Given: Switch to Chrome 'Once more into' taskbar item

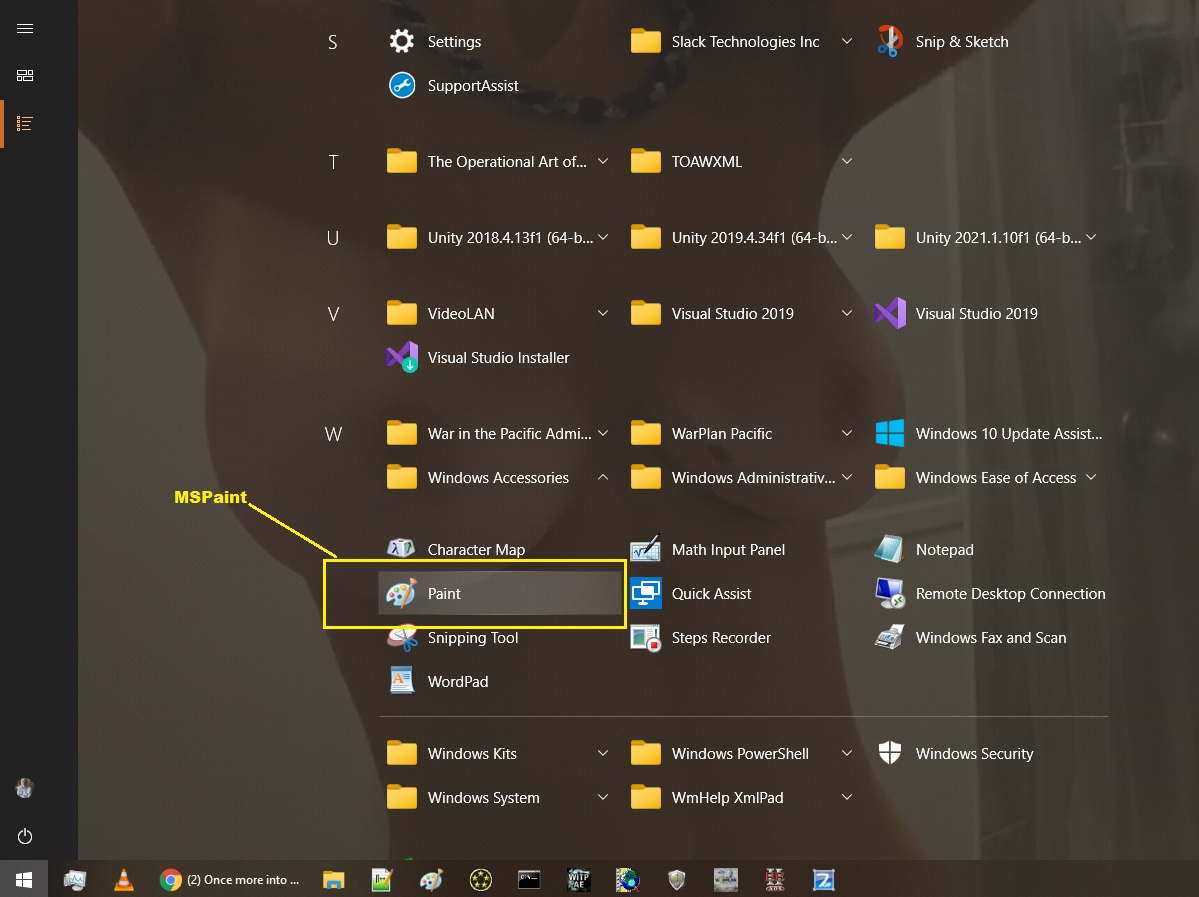Looking at the screenshot, I should coord(230,879).
